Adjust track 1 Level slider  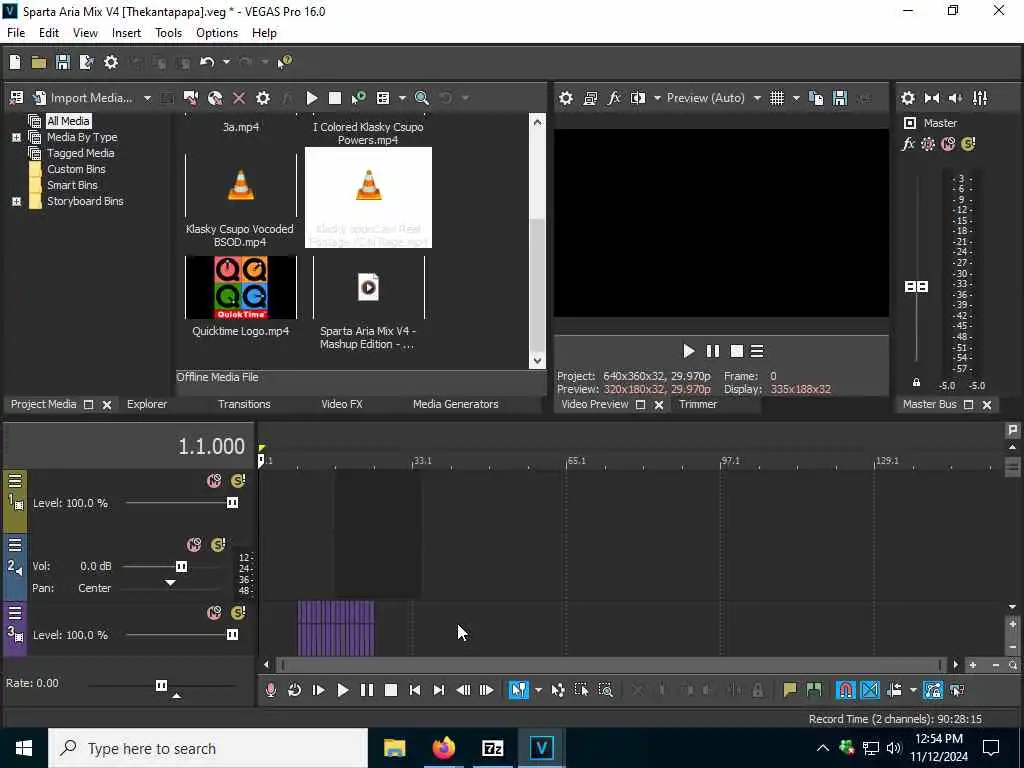[x=232, y=503]
